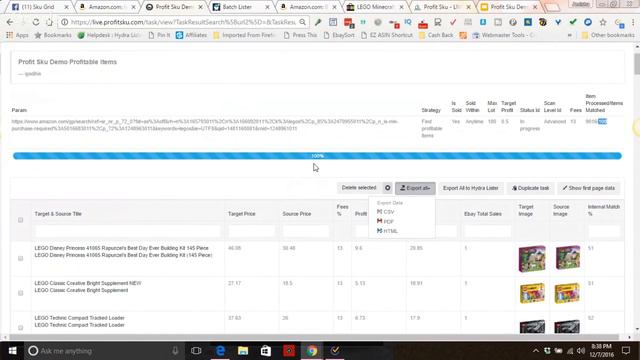The width and height of the screenshot is (640, 360).
Task: Open the Helpdesk Hydra Lister bookmark
Action: tap(109, 35)
